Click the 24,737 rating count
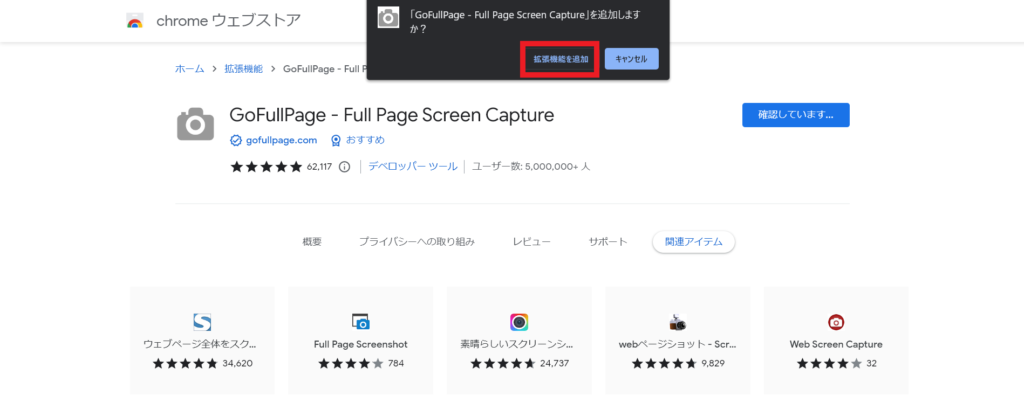This screenshot has height=402, width=1024. 554,363
